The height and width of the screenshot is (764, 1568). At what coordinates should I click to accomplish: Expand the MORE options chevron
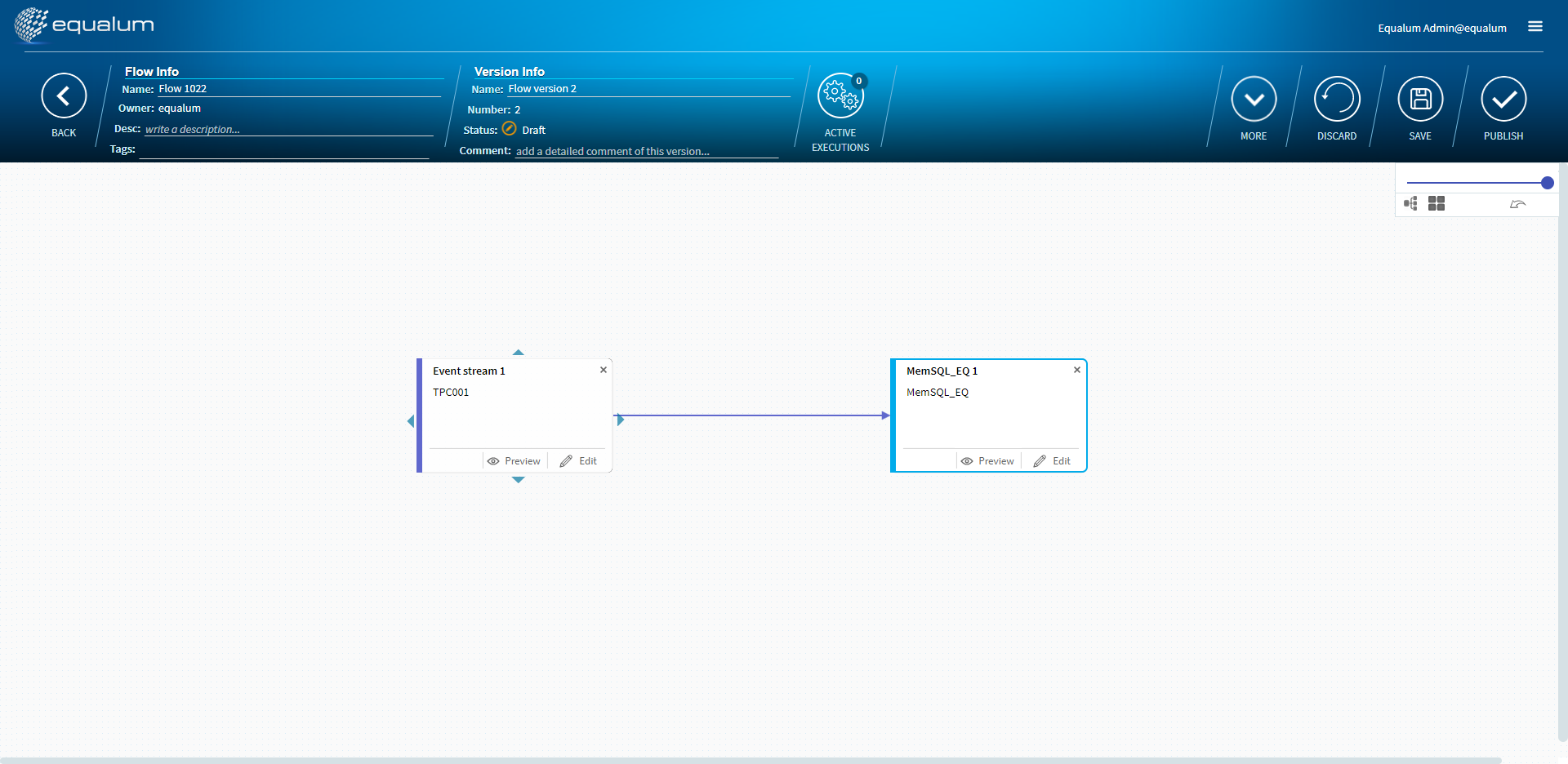point(1254,99)
